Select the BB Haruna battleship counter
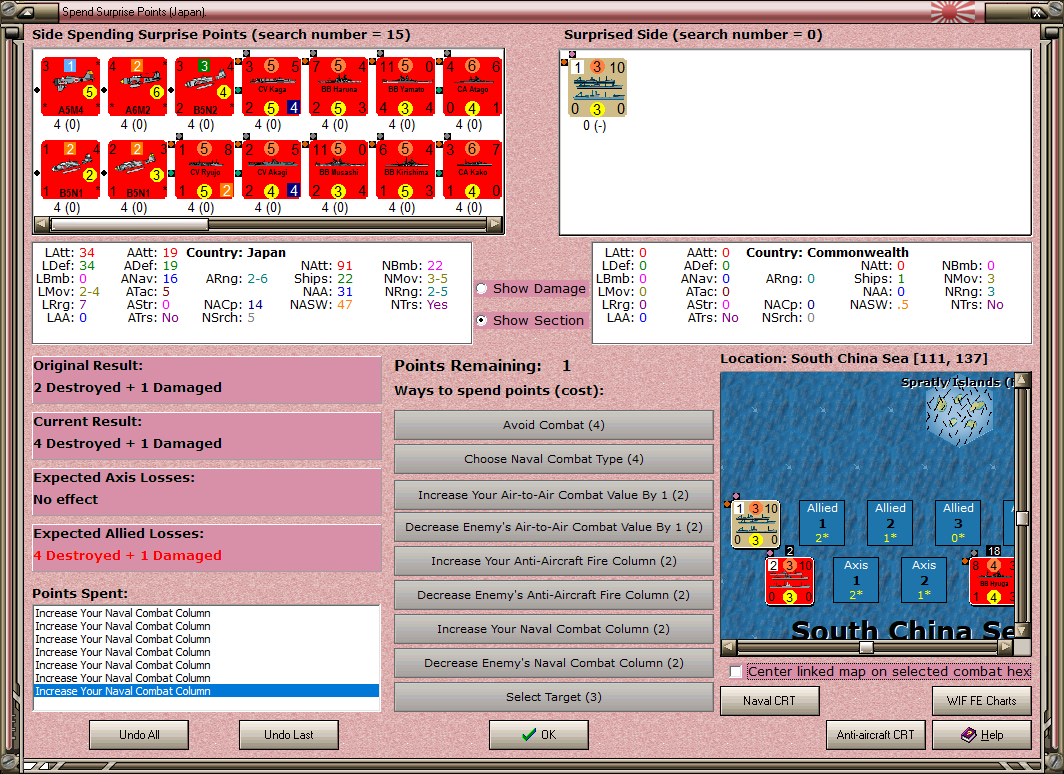The image size is (1064, 774). (x=339, y=87)
